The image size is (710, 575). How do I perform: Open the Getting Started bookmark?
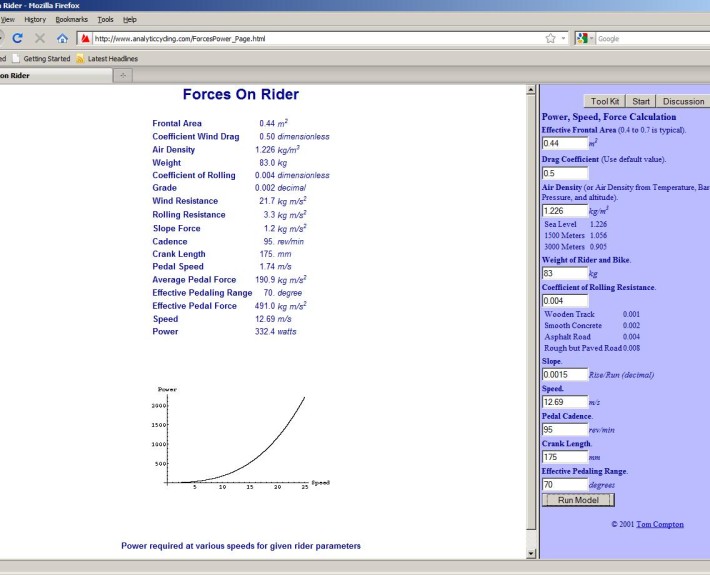tap(47, 58)
